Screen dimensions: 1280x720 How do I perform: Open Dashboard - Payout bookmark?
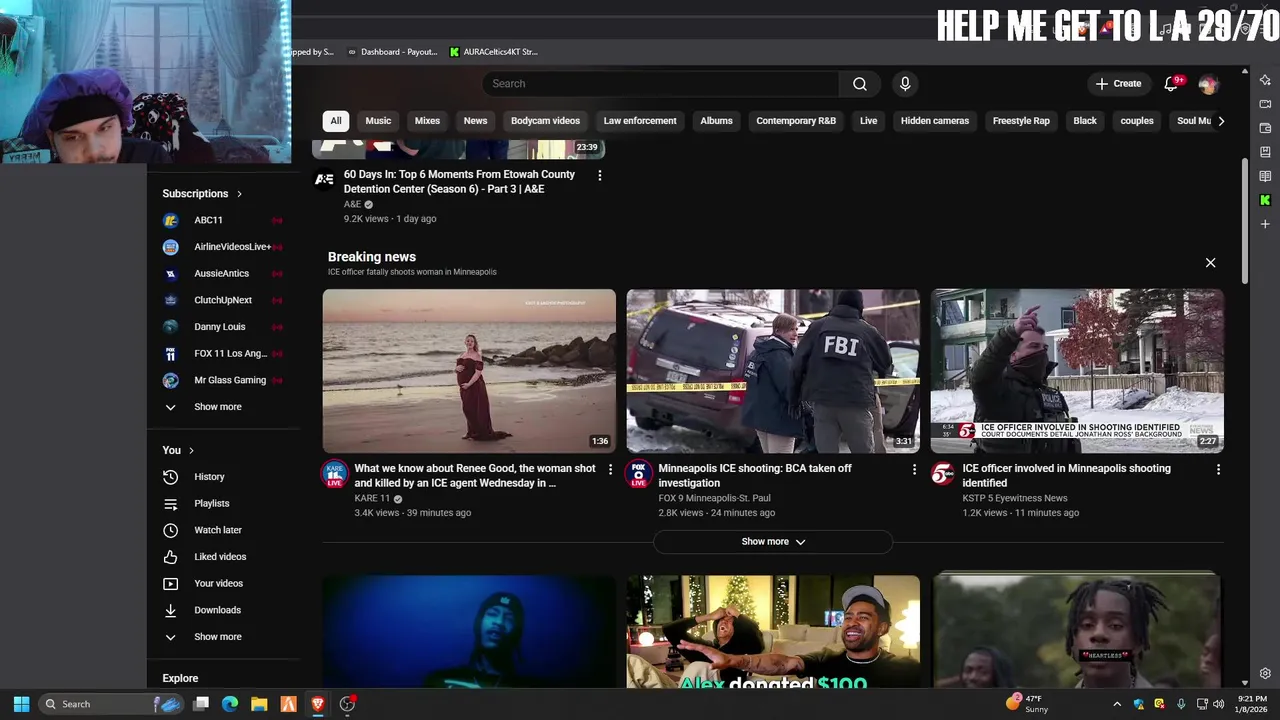(x=392, y=52)
